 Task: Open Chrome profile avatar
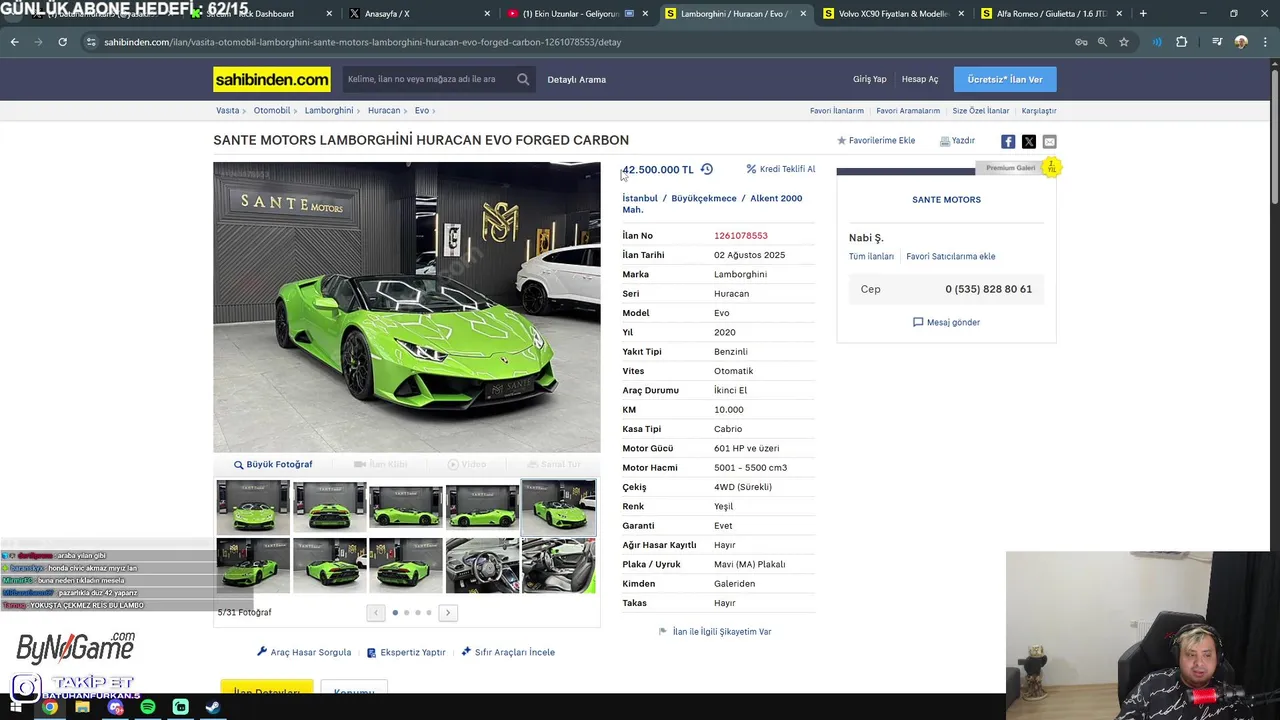tap(1241, 42)
